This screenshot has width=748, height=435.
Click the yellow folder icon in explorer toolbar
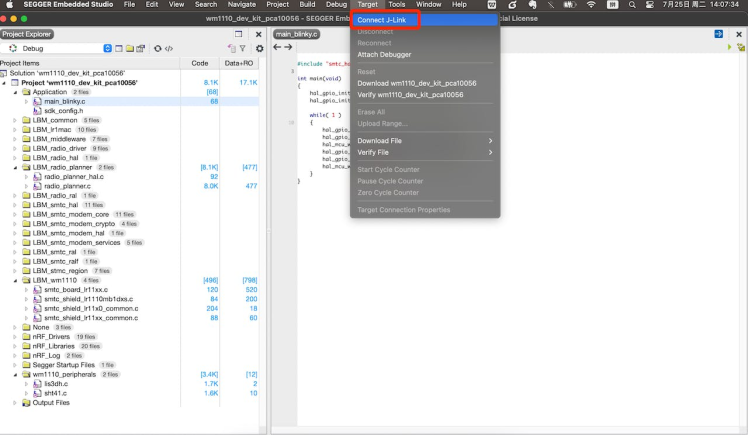pos(129,48)
